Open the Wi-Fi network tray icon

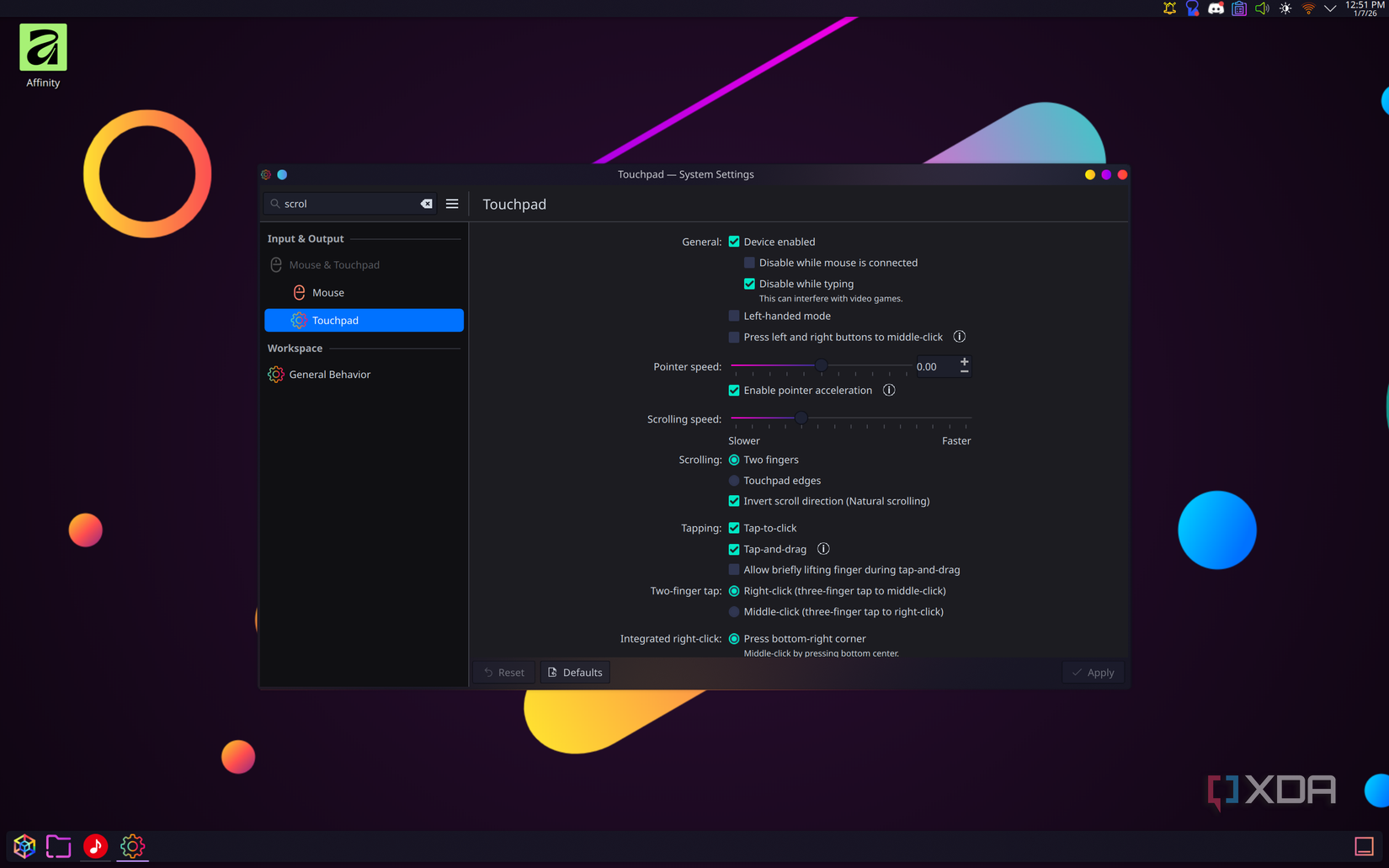pos(1308,8)
